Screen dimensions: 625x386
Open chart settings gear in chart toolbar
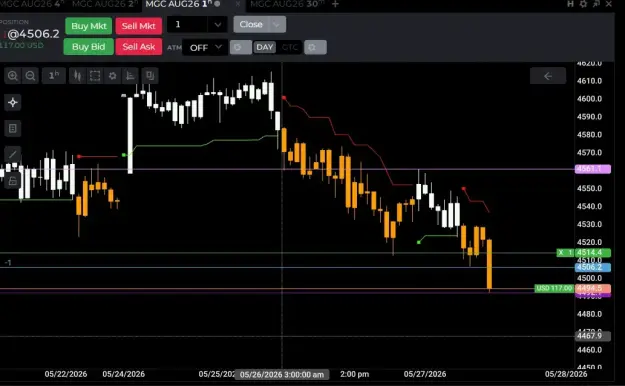click(113, 76)
